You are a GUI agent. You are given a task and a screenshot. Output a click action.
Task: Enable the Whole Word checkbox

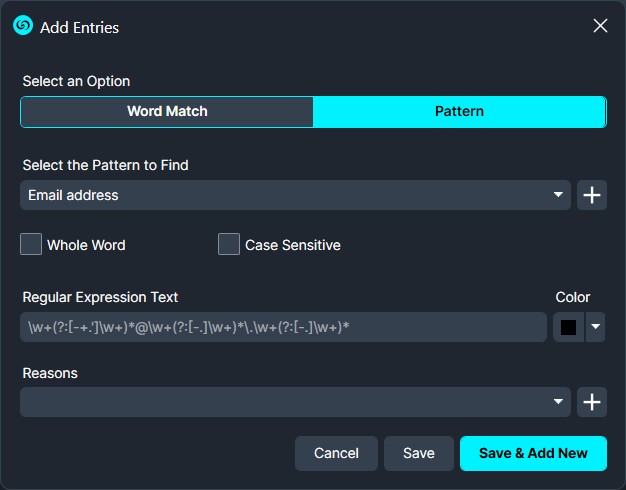click(31, 244)
